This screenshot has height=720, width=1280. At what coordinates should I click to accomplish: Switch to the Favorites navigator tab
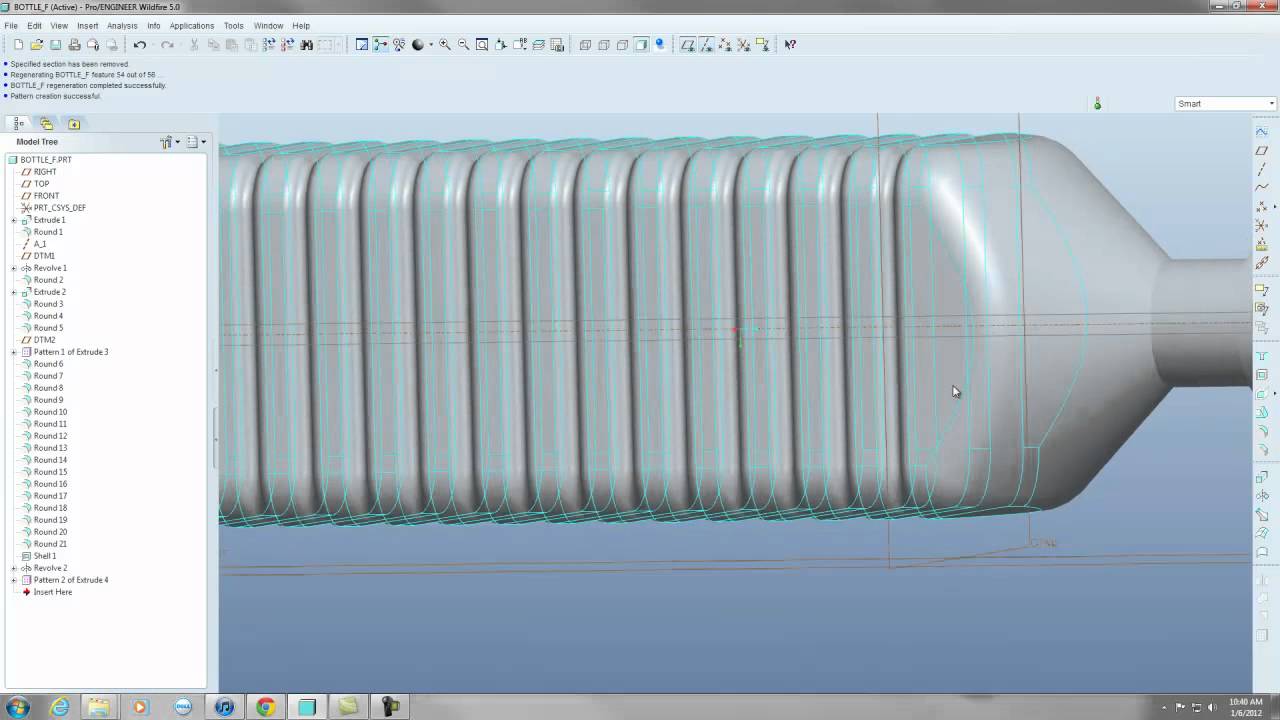(x=73, y=124)
